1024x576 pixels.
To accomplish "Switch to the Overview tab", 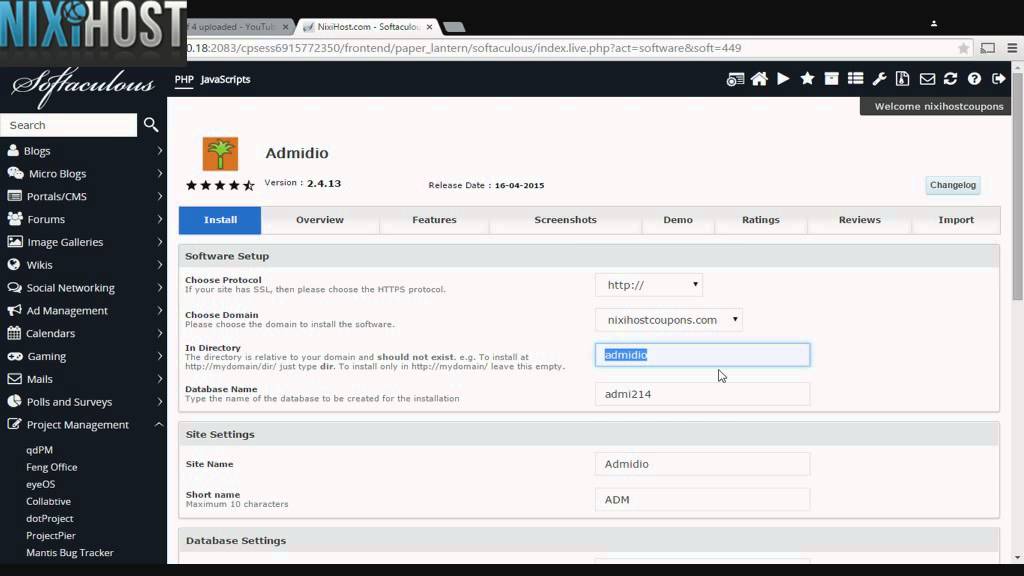I will [x=320, y=220].
